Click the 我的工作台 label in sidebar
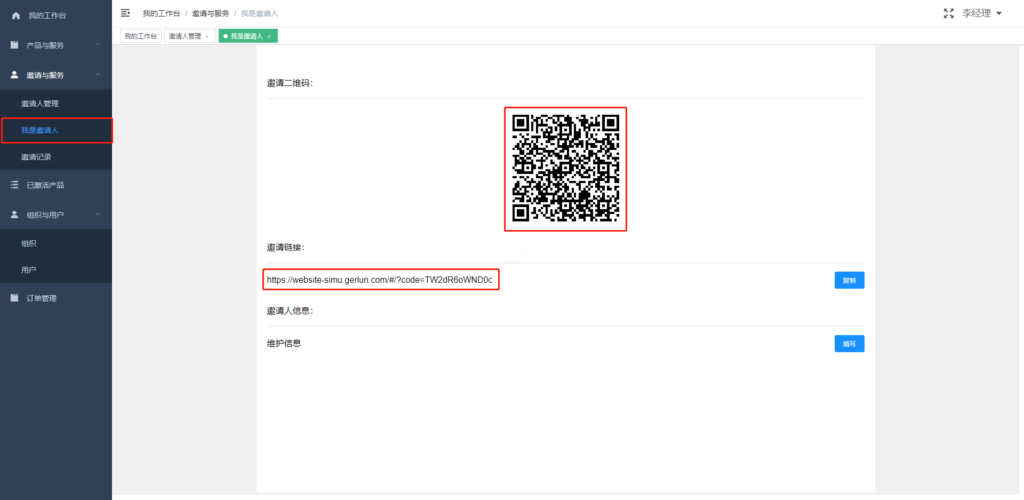The image size is (1024, 500). tap(47, 16)
